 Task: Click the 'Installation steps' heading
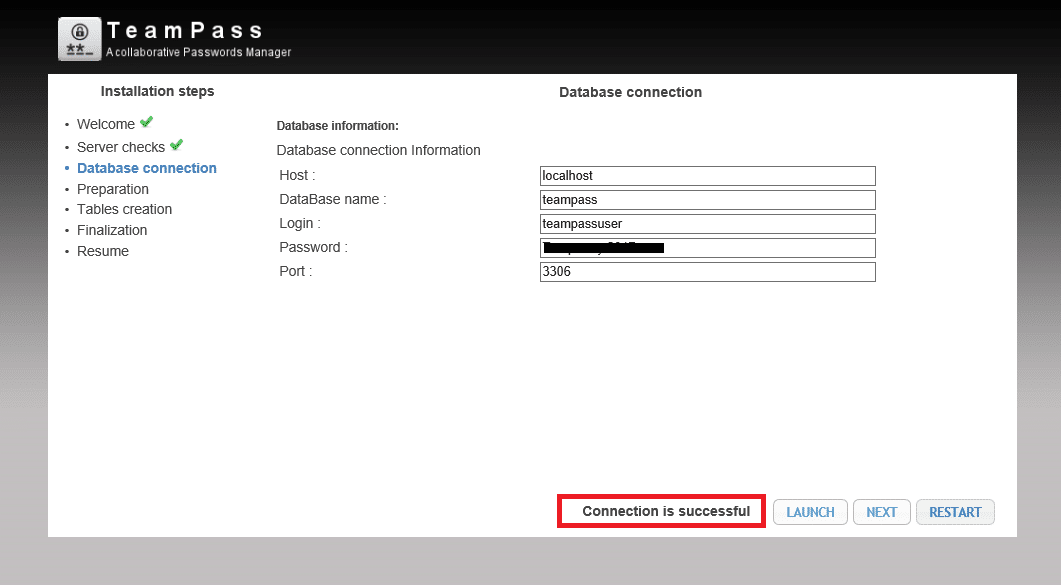coord(157,91)
